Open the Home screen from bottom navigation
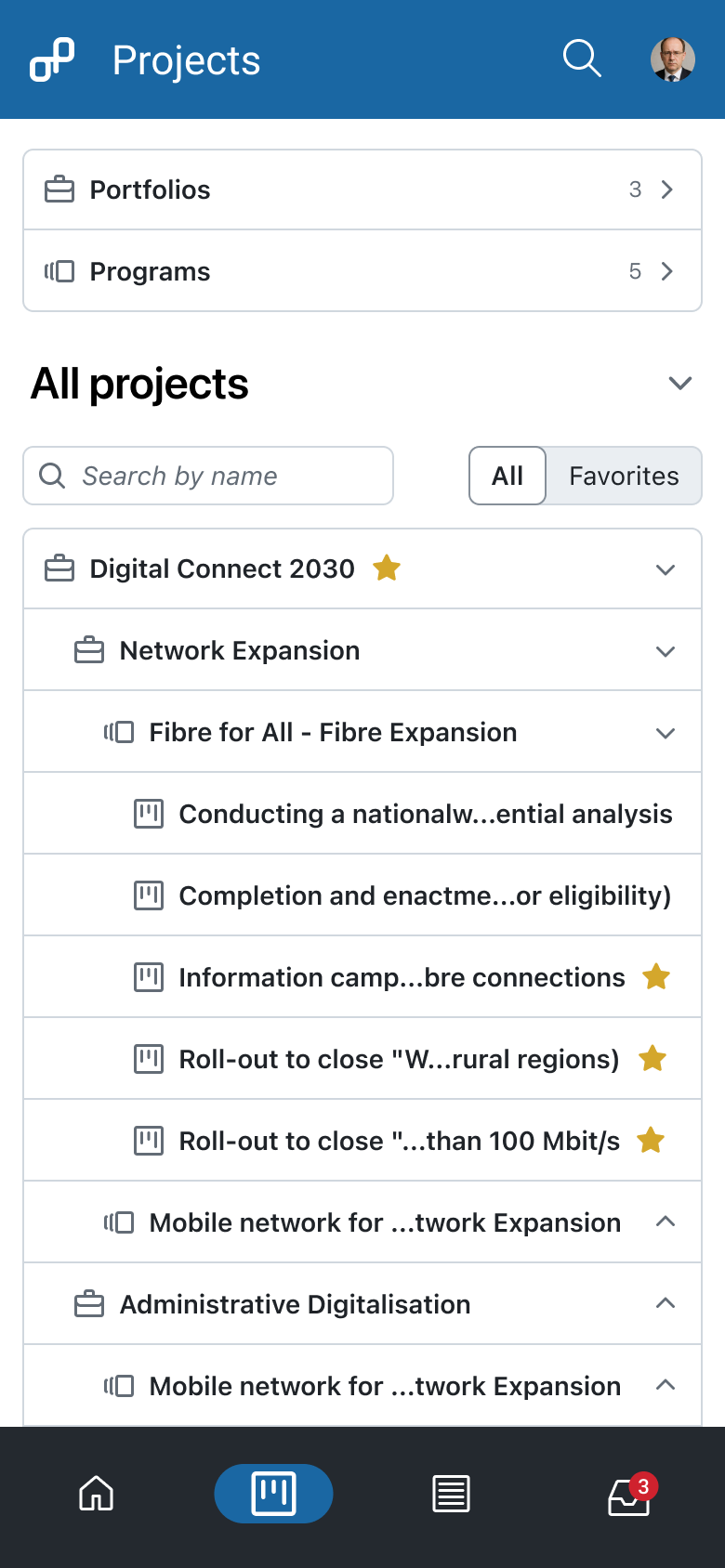This screenshot has width=725, height=1568. [96, 1494]
